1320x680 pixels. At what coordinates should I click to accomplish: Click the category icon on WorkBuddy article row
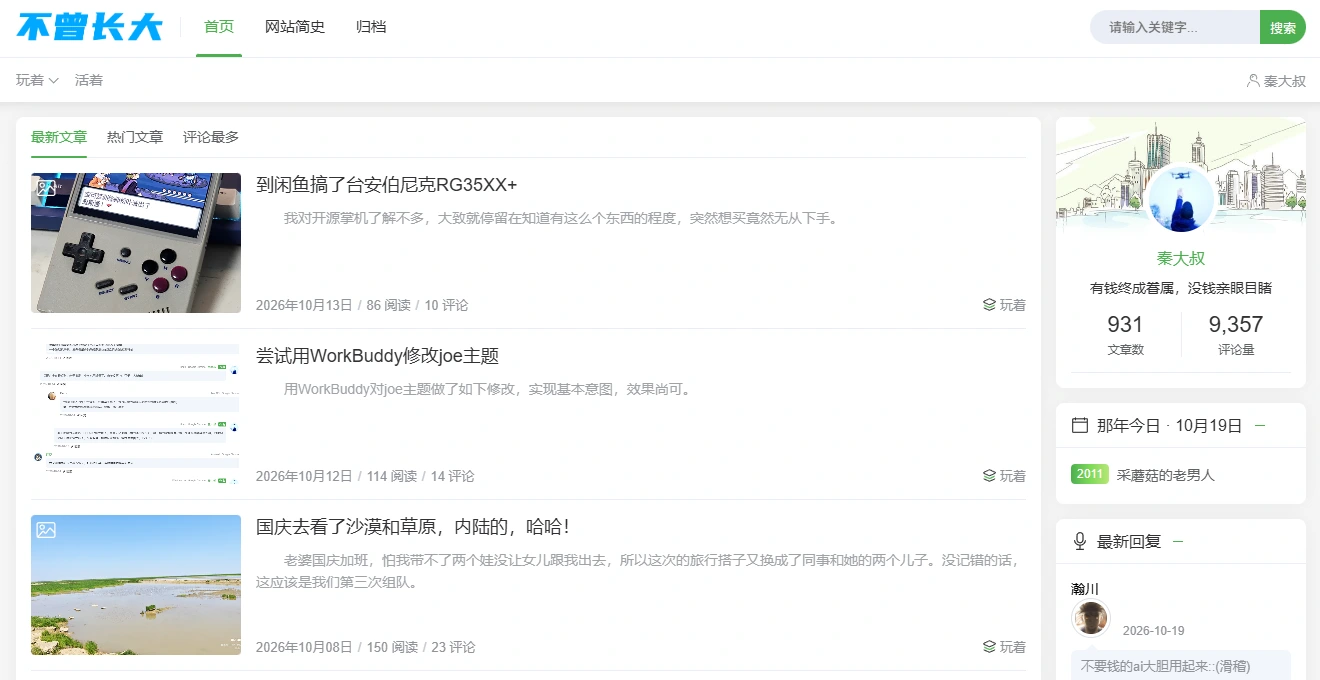(x=989, y=476)
